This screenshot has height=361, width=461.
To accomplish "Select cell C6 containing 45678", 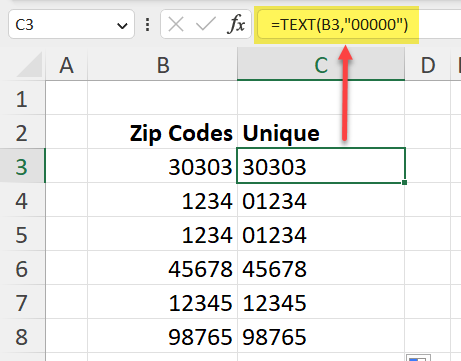I will tap(321, 269).
